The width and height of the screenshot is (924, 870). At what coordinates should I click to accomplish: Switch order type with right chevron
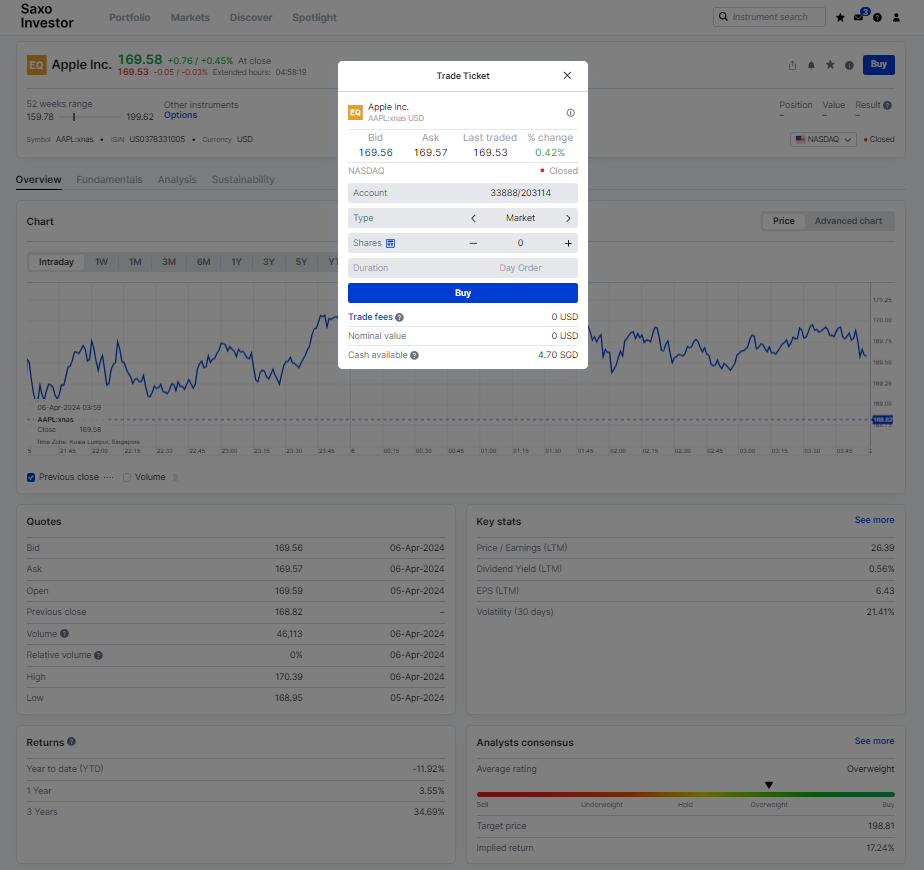point(568,218)
